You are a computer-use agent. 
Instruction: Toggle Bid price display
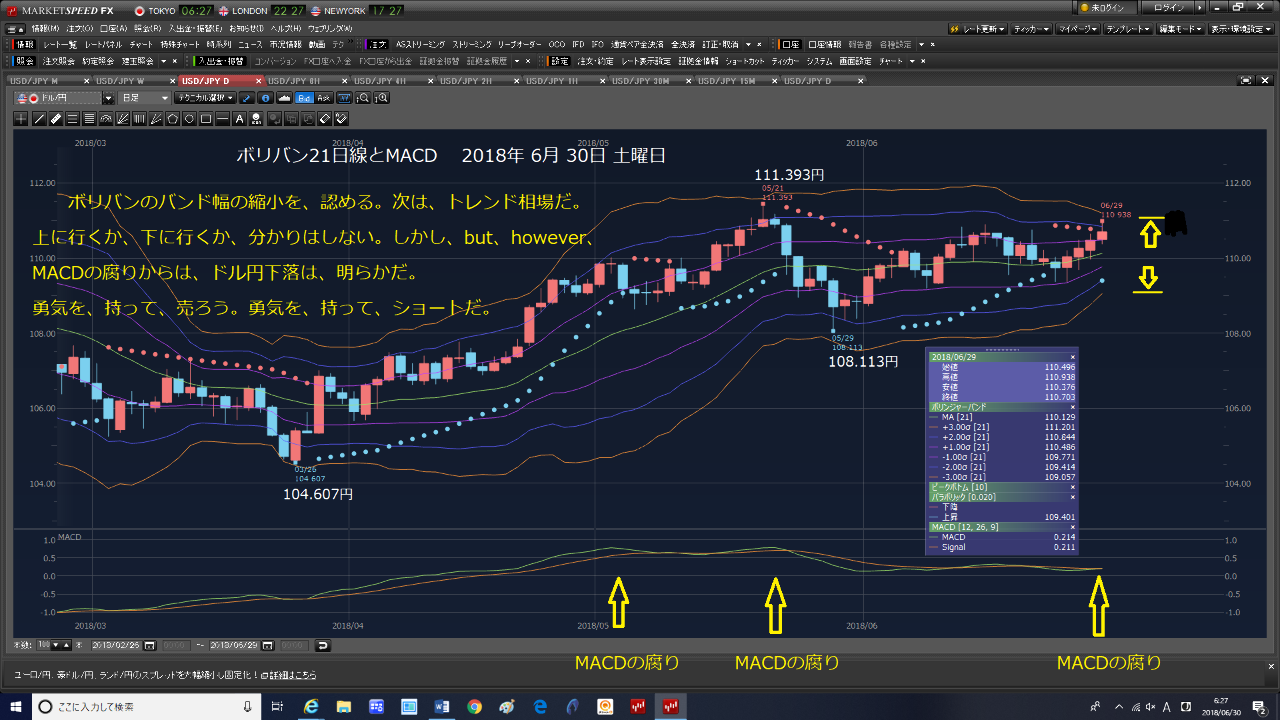(304, 98)
